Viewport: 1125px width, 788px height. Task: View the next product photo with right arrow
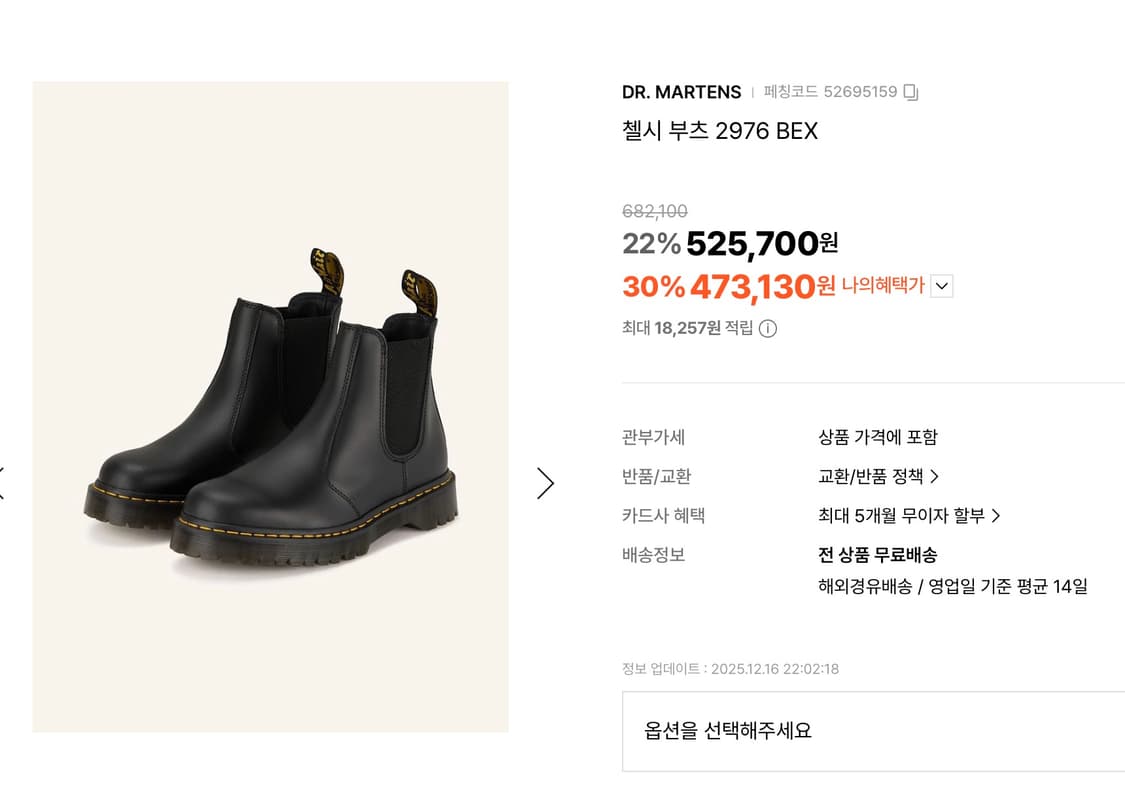[545, 483]
